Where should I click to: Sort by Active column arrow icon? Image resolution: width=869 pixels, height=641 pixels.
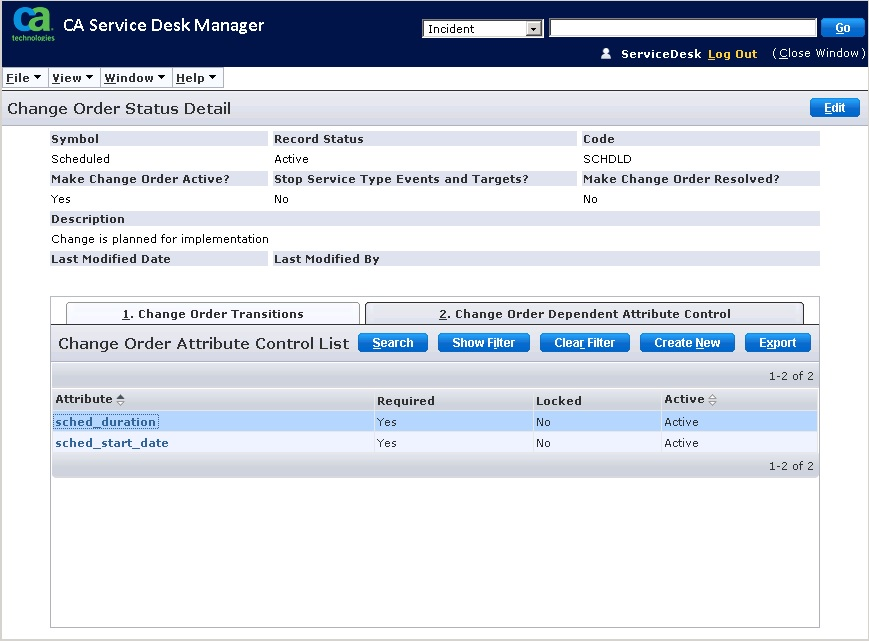(x=713, y=400)
